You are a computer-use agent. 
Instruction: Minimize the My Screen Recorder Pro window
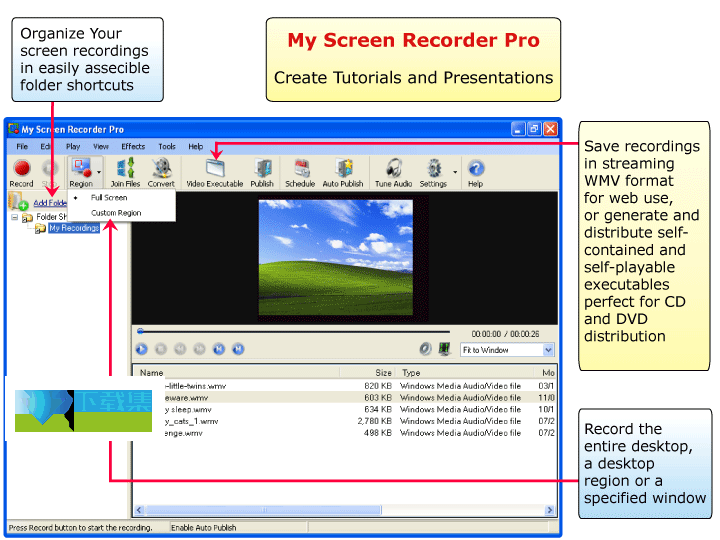(518, 129)
